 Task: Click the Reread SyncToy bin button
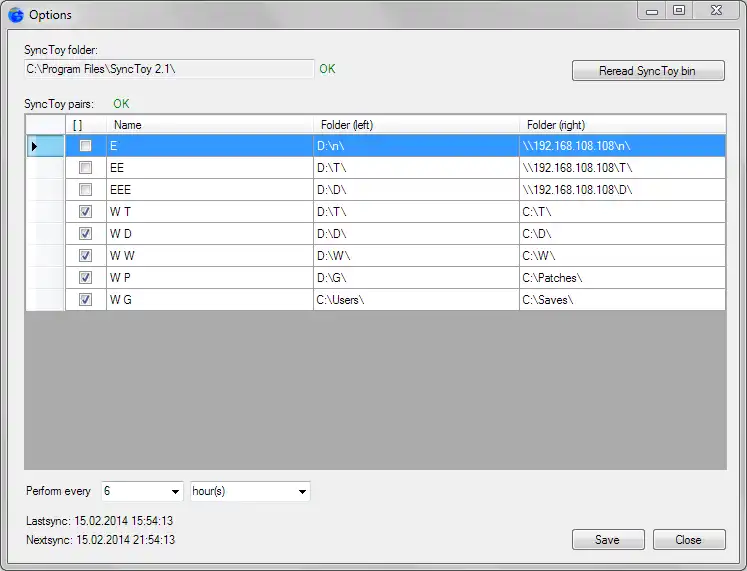pyautogui.click(x=648, y=70)
